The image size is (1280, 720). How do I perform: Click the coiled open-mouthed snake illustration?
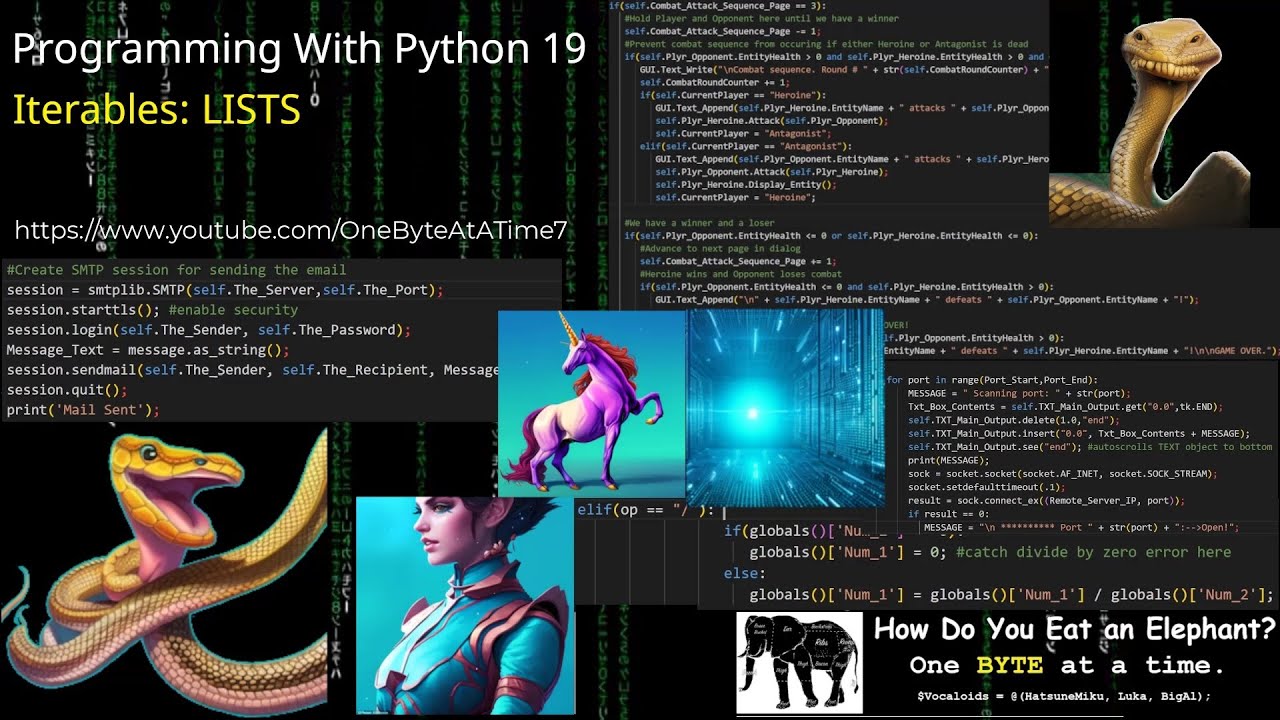[x=165, y=572]
